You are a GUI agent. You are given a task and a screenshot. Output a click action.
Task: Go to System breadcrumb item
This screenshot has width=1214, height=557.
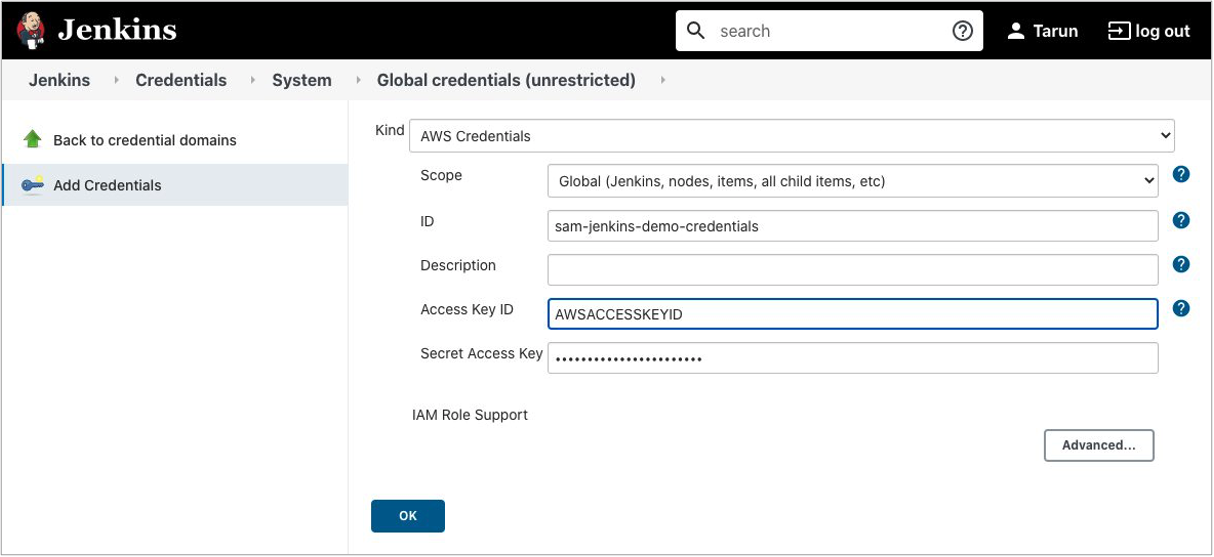pyautogui.click(x=302, y=80)
